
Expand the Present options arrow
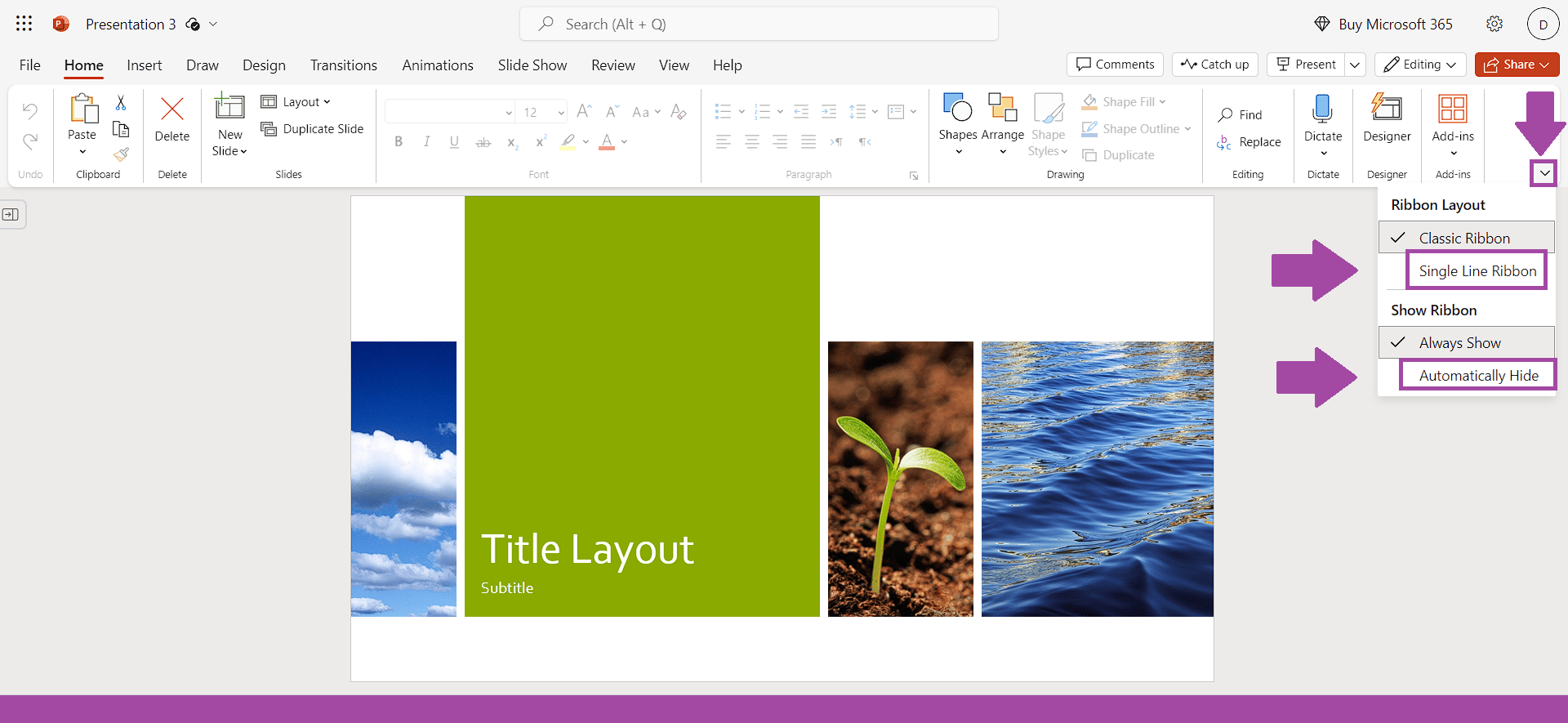(x=1355, y=65)
